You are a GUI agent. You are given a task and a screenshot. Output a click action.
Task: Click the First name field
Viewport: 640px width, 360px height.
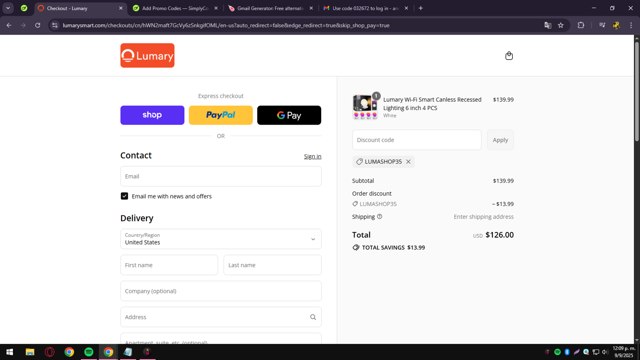click(x=169, y=265)
